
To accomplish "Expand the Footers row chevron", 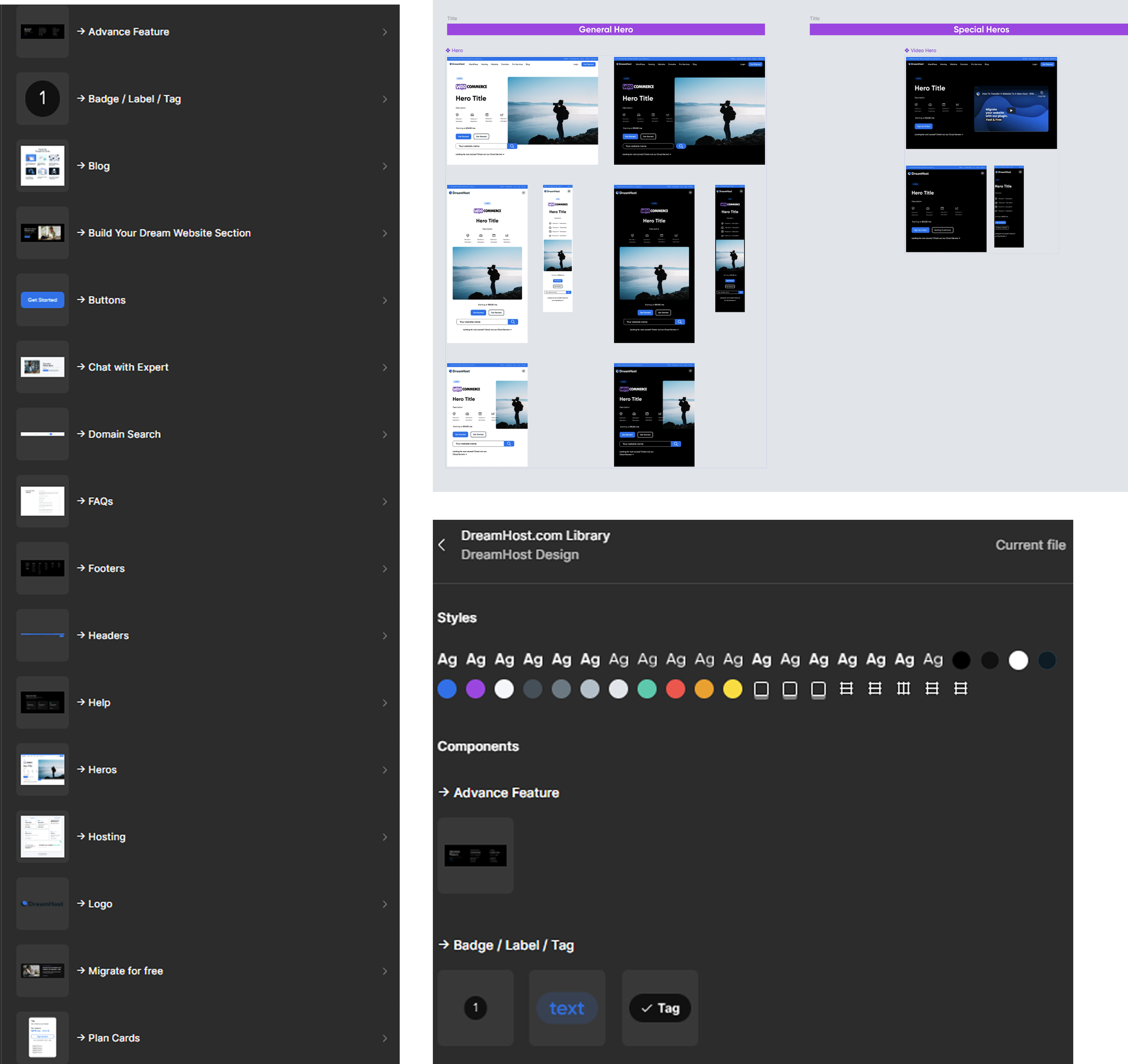I will click(x=385, y=569).
